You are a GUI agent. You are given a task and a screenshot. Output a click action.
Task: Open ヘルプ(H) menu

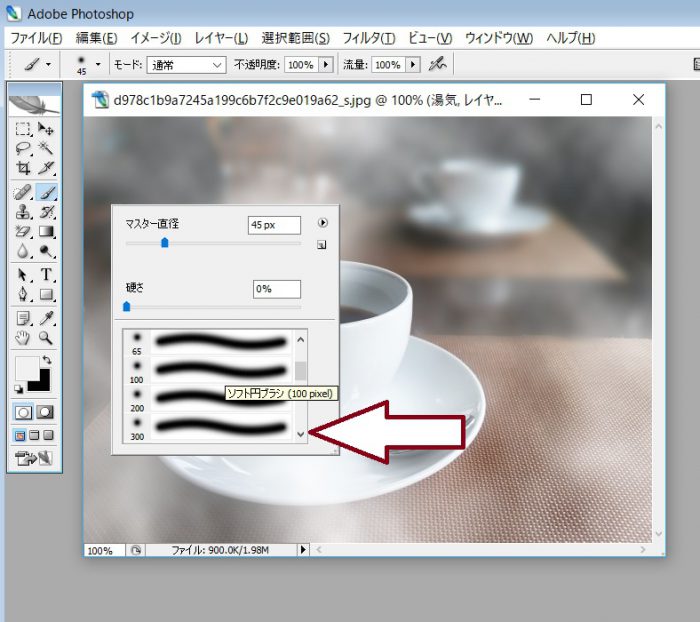(x=571, y=38)
